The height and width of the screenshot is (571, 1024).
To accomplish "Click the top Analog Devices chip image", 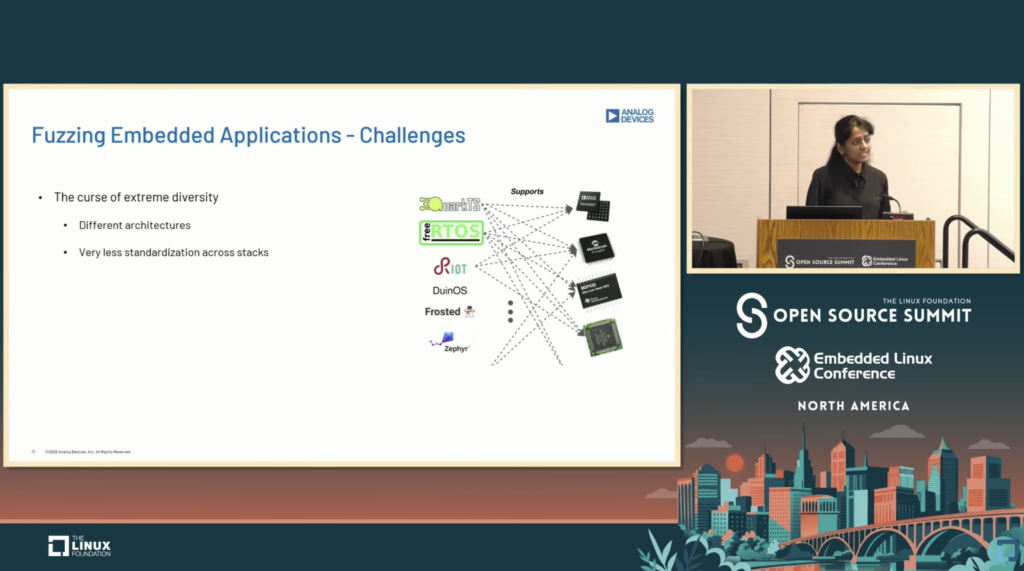I will 593,205.
